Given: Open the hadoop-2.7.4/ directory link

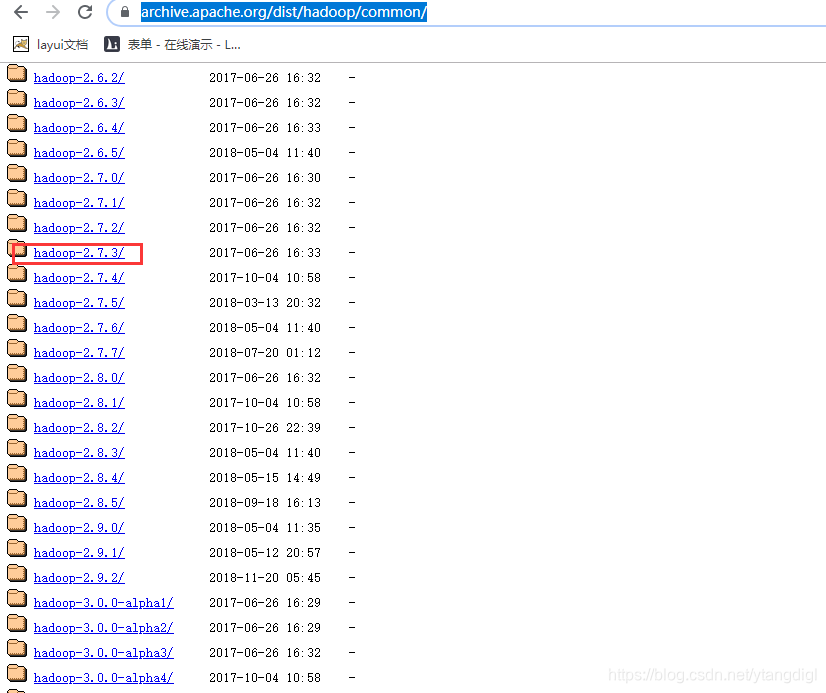Looking at the screenshot, I should coord(79,278).
